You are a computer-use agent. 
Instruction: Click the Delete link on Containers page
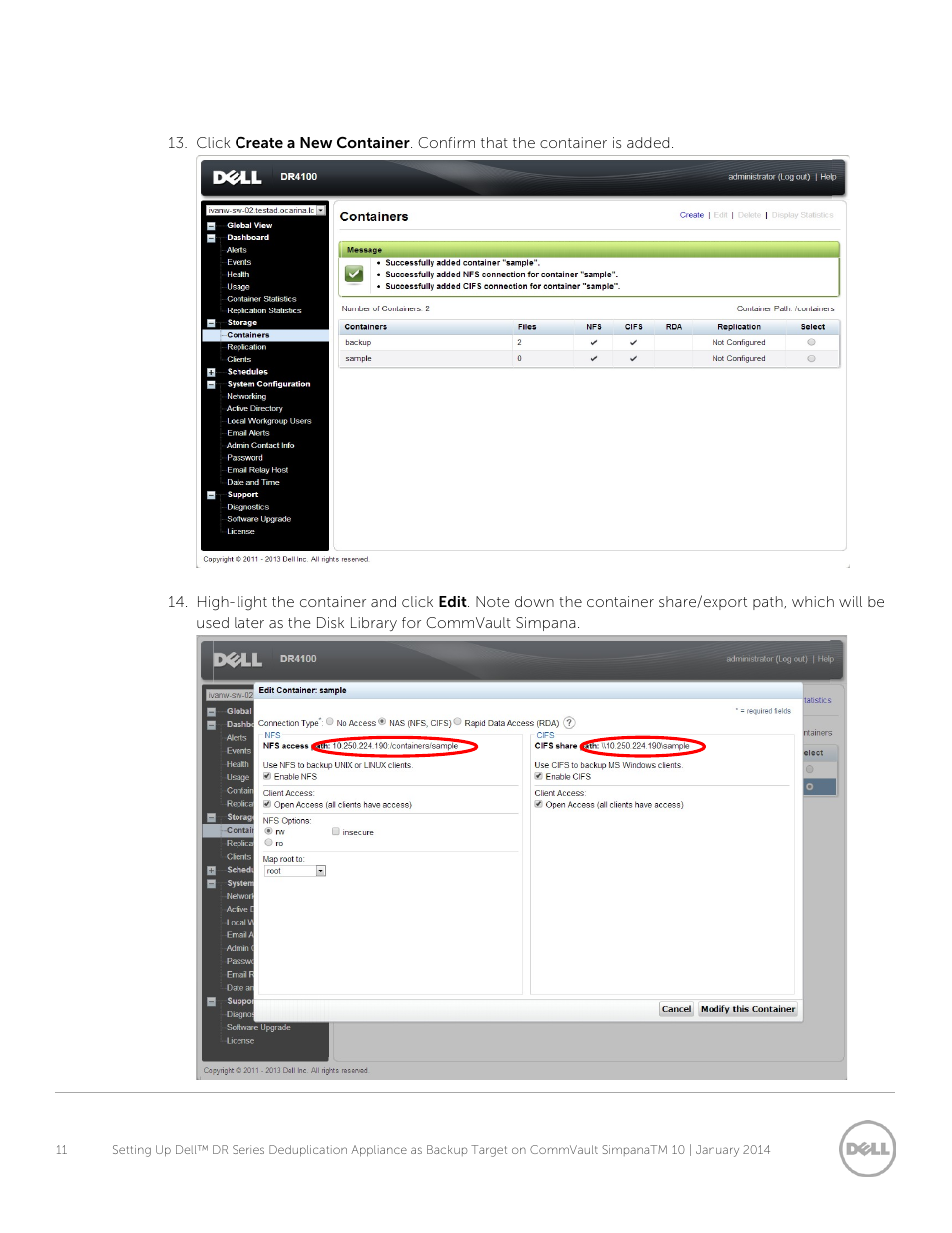[749, 215]
